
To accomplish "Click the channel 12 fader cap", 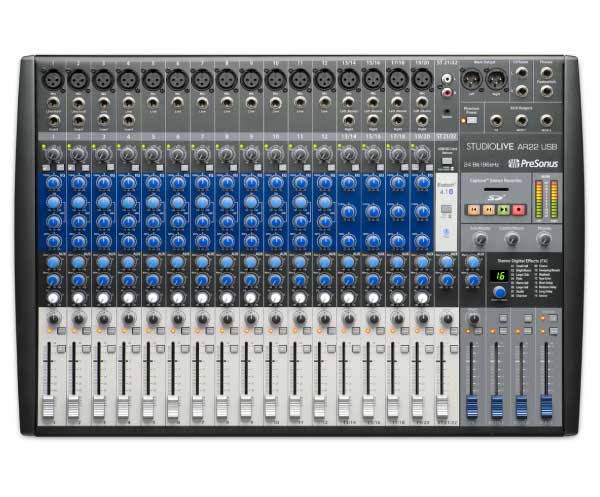I will click(319, 407).
